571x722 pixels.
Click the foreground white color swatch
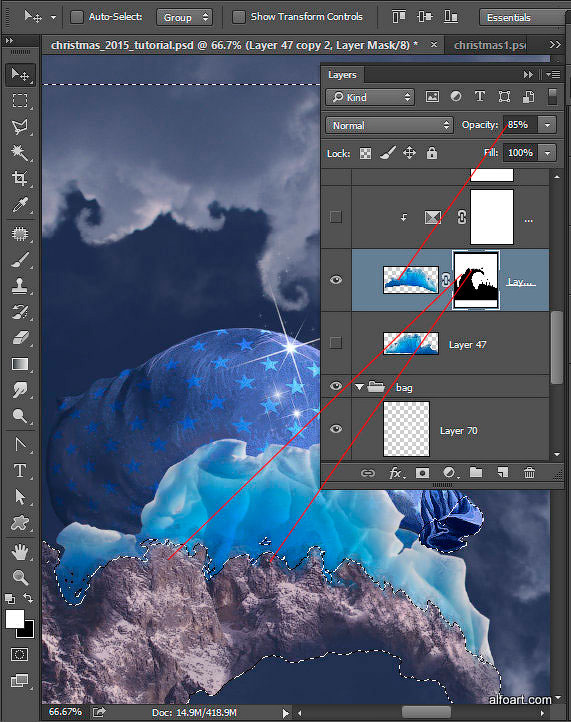pyautogui.click(x=14, y=619)
